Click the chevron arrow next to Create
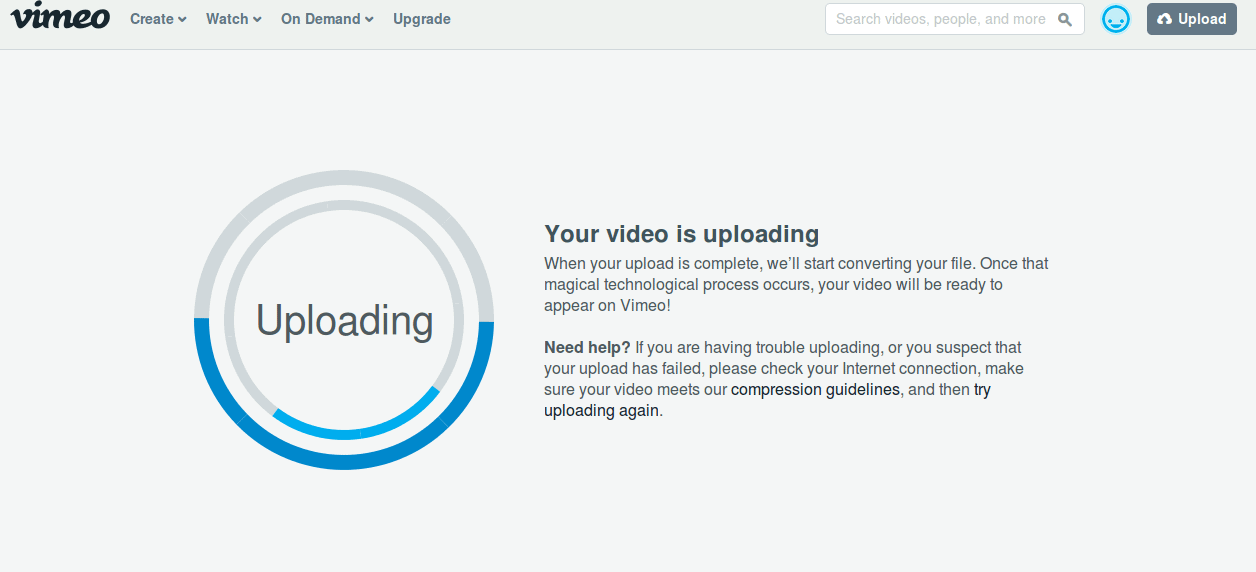1256x572 pixels. (x=182, y=20)
